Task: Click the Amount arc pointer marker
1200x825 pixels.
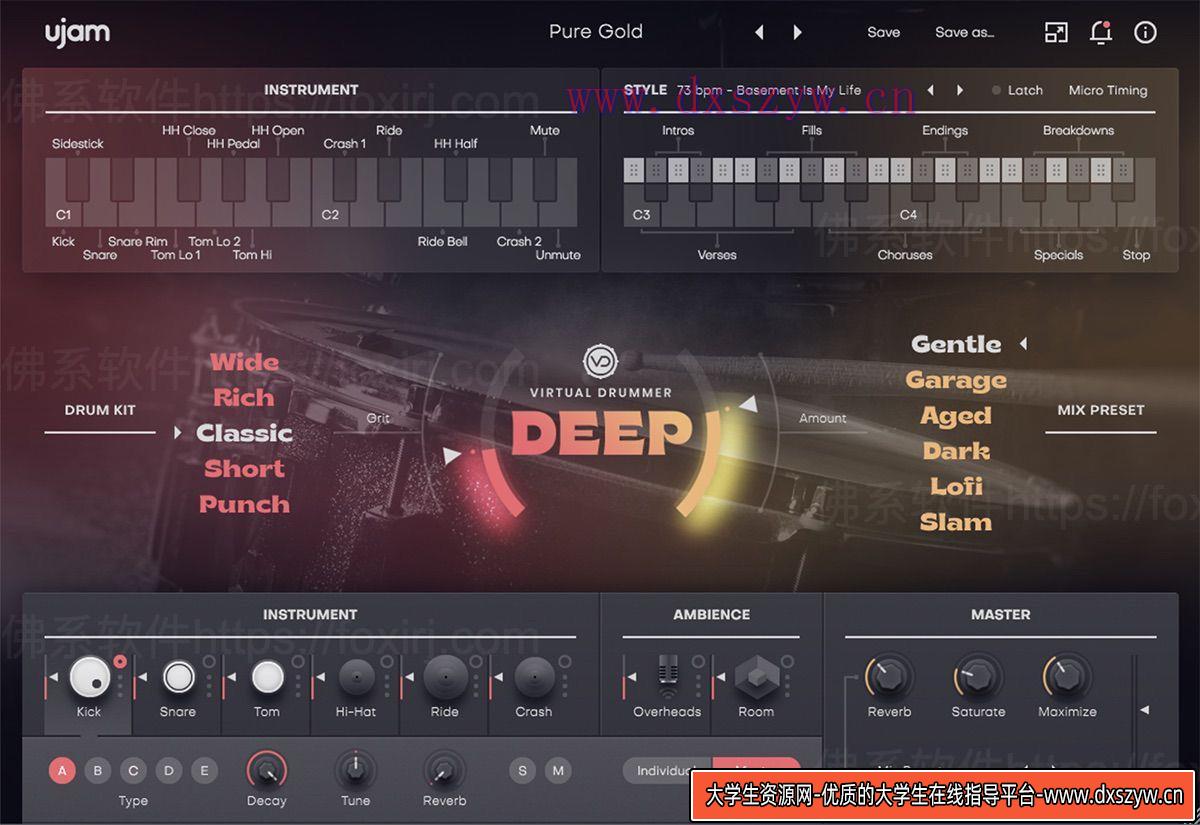Action: point(747,405)
